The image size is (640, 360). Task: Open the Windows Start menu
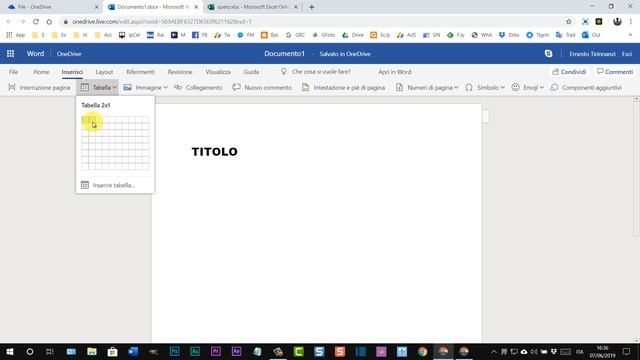10,351
